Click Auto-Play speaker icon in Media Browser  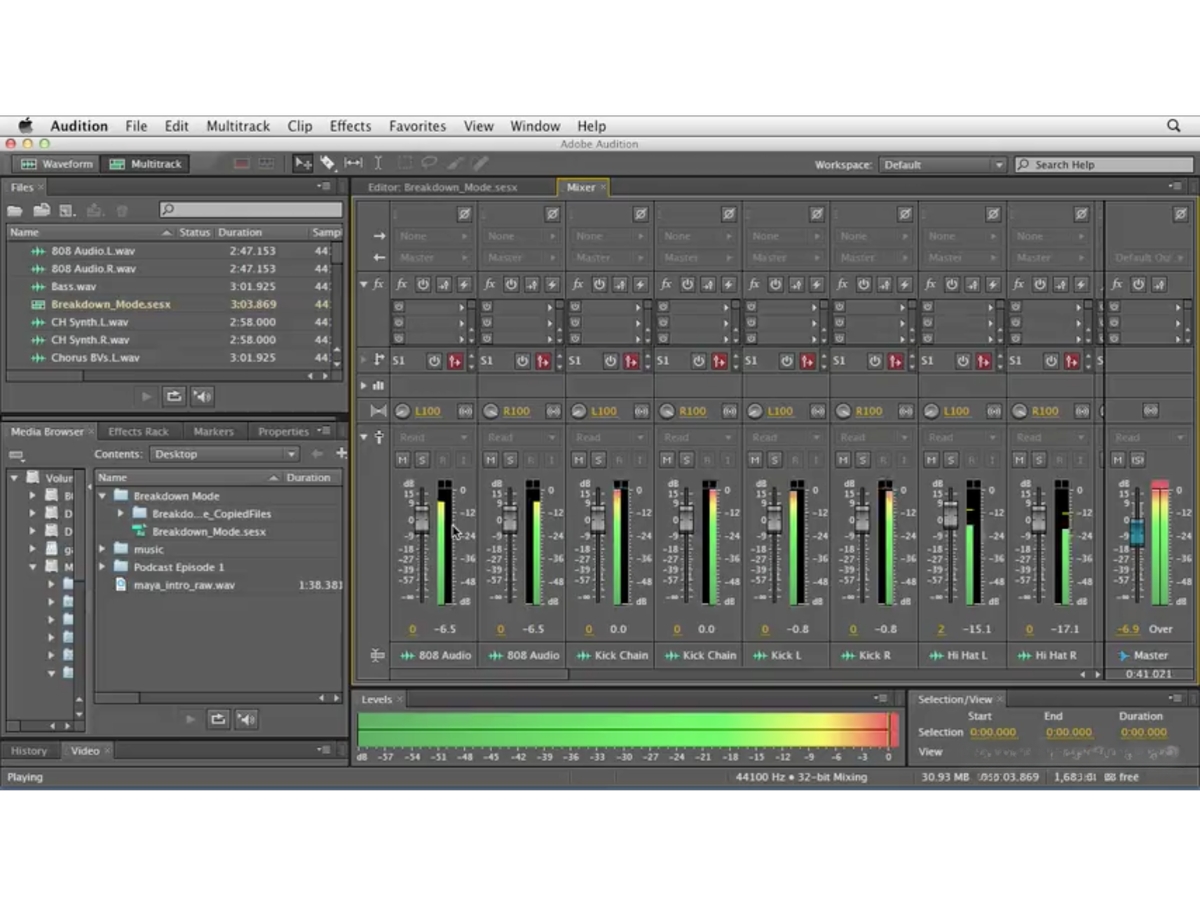click(x=246, y=718)
